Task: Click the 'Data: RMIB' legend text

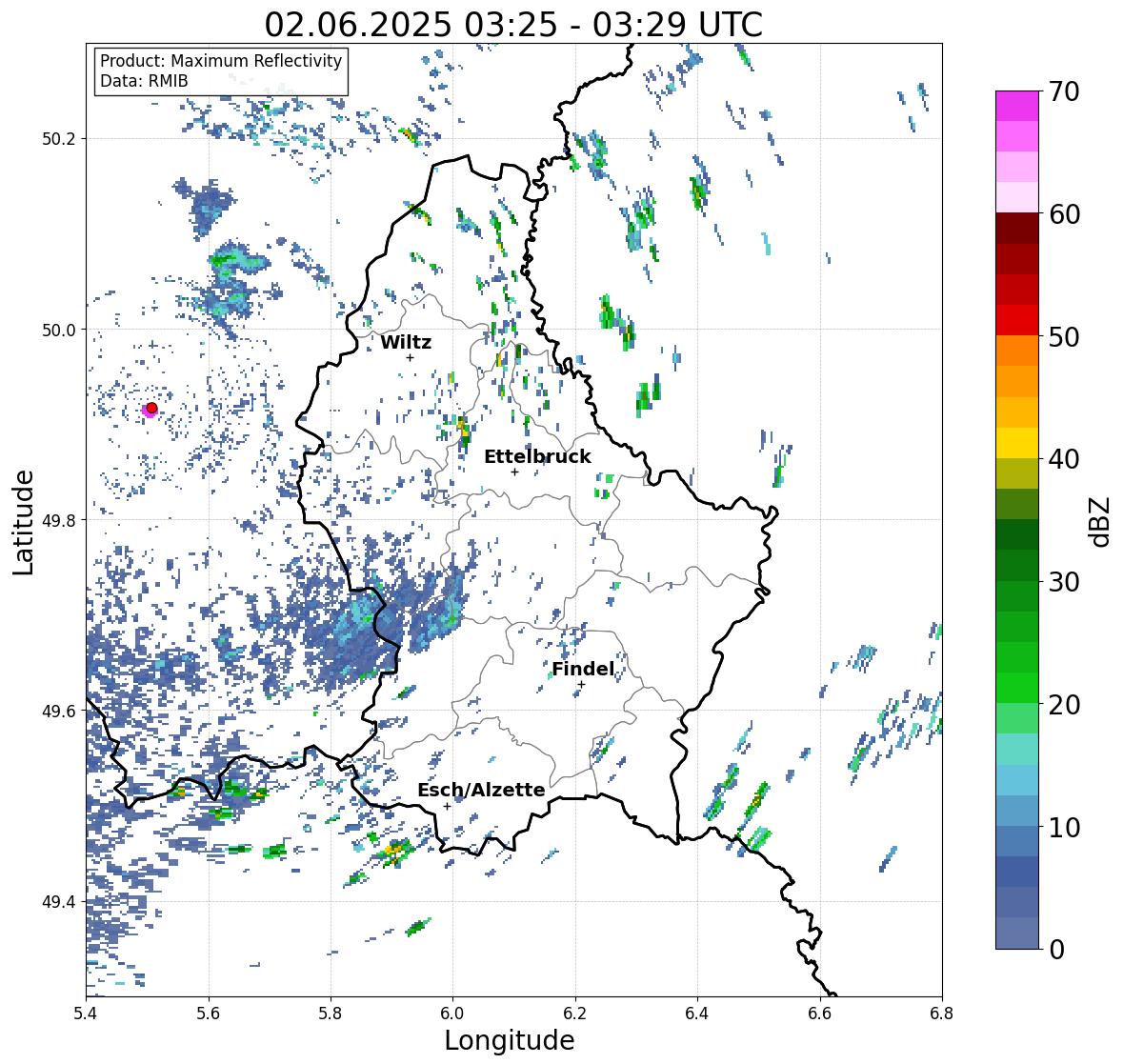Action: (144, 81)
